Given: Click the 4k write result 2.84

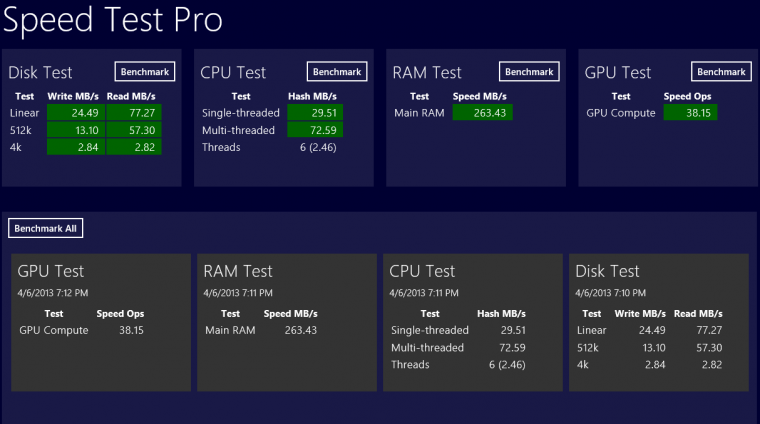Looking at the screenshot, I should coord(78,147).
